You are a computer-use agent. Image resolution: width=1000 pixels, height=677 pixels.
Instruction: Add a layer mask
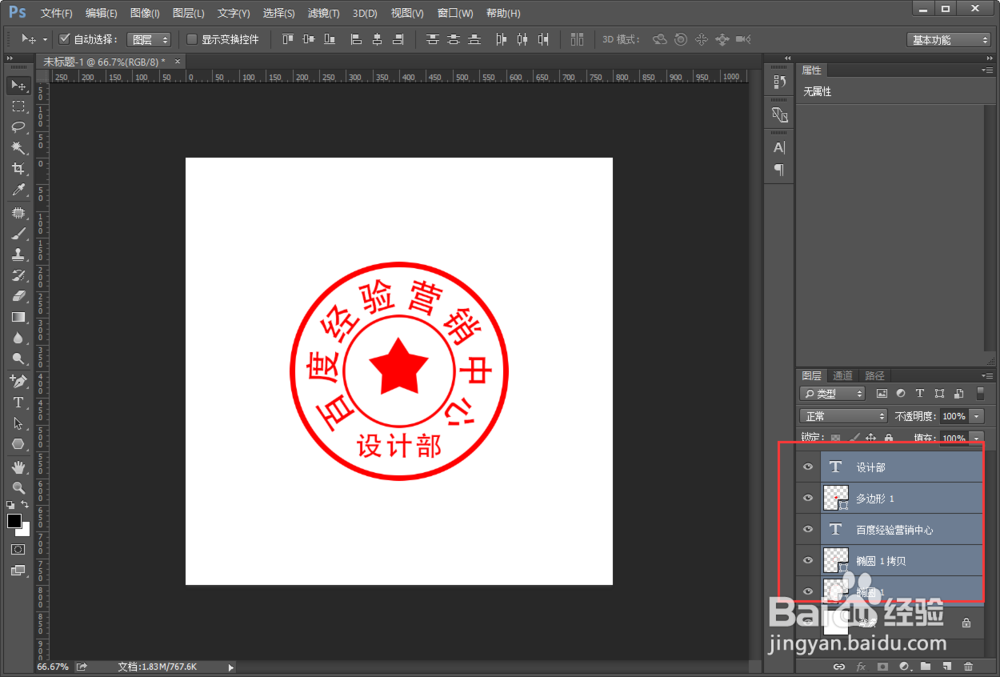(x=883, y=667)
